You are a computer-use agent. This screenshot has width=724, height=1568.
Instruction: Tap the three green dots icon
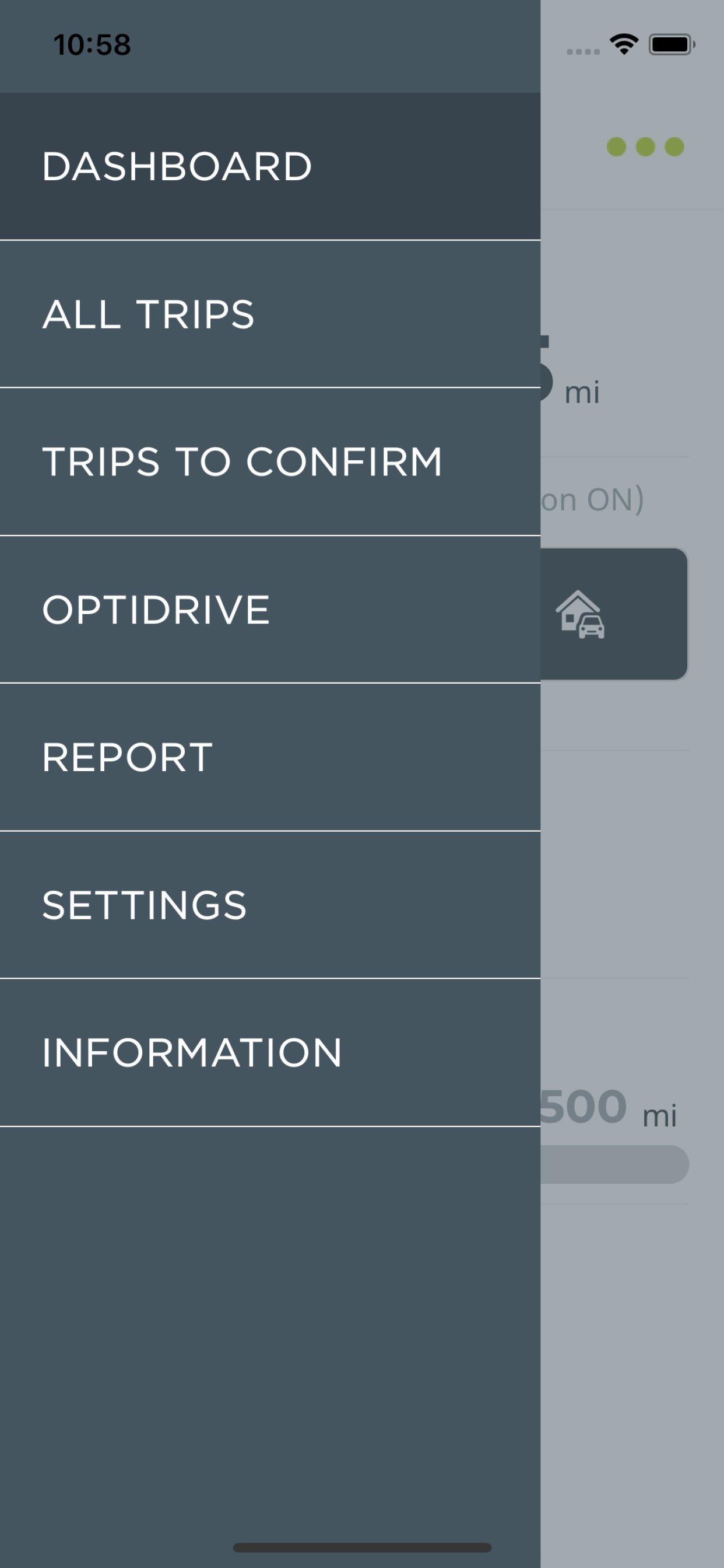[645, 146]
